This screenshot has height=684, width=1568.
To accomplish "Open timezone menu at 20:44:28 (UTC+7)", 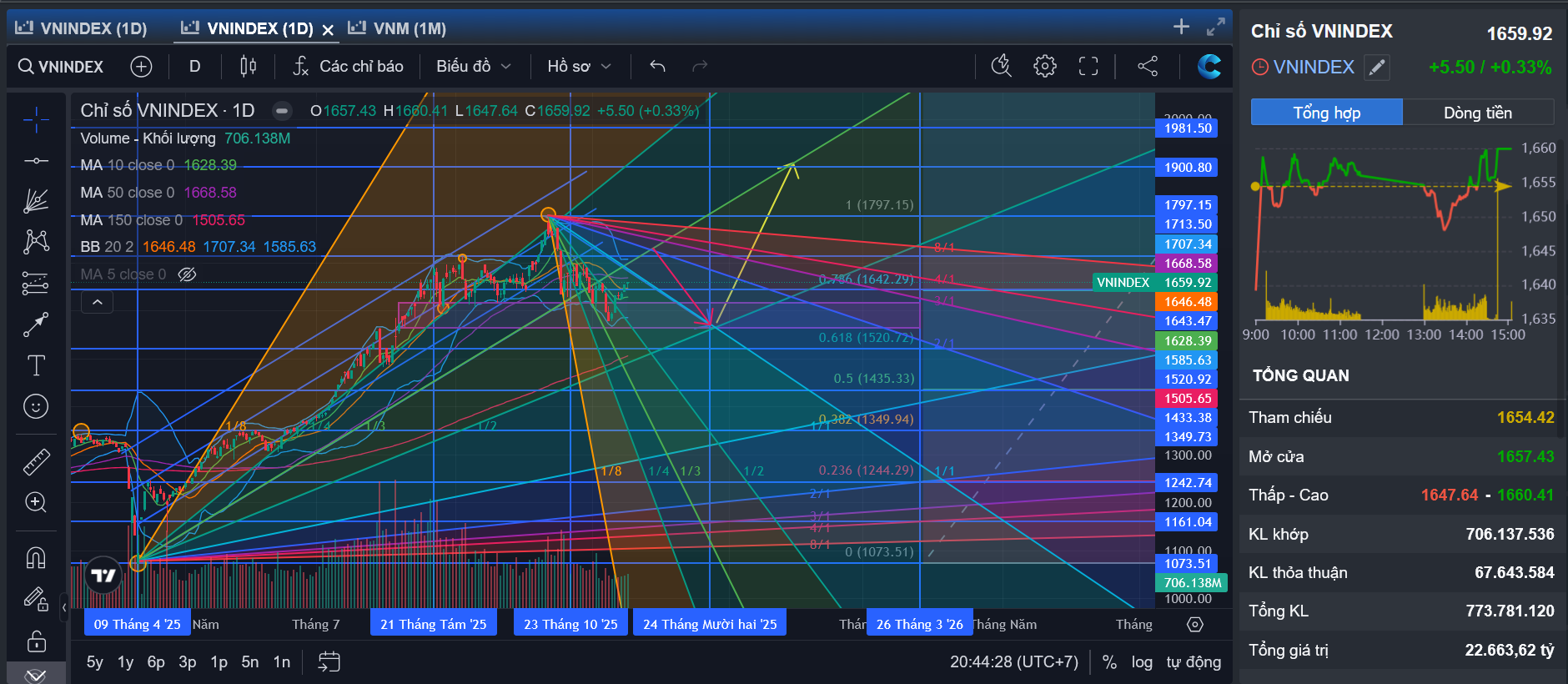I will (x=1014, y=662).
